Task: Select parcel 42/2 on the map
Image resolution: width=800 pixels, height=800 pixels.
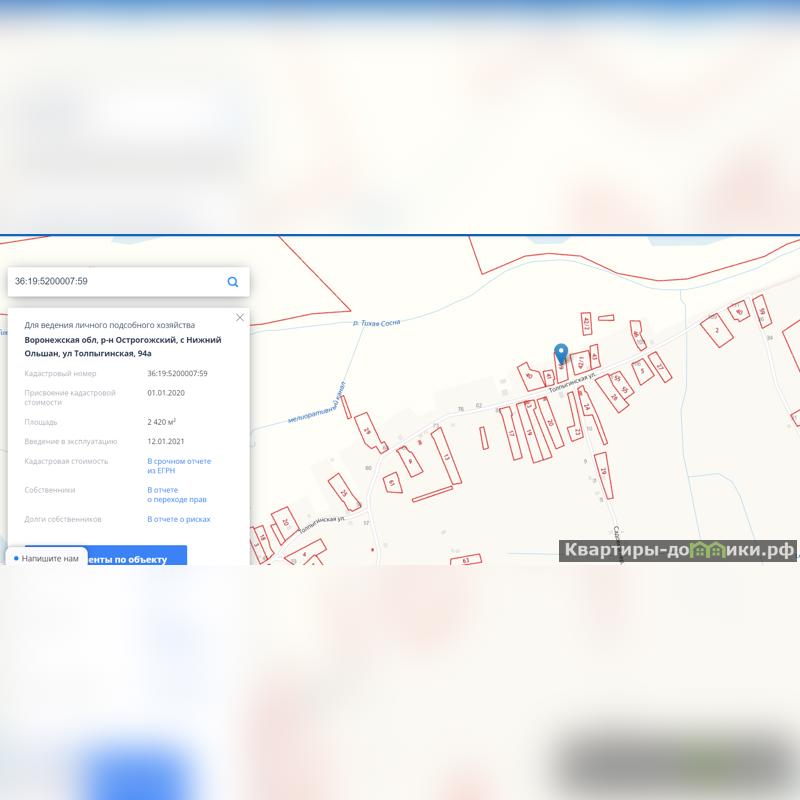Action: coord(587,322)
